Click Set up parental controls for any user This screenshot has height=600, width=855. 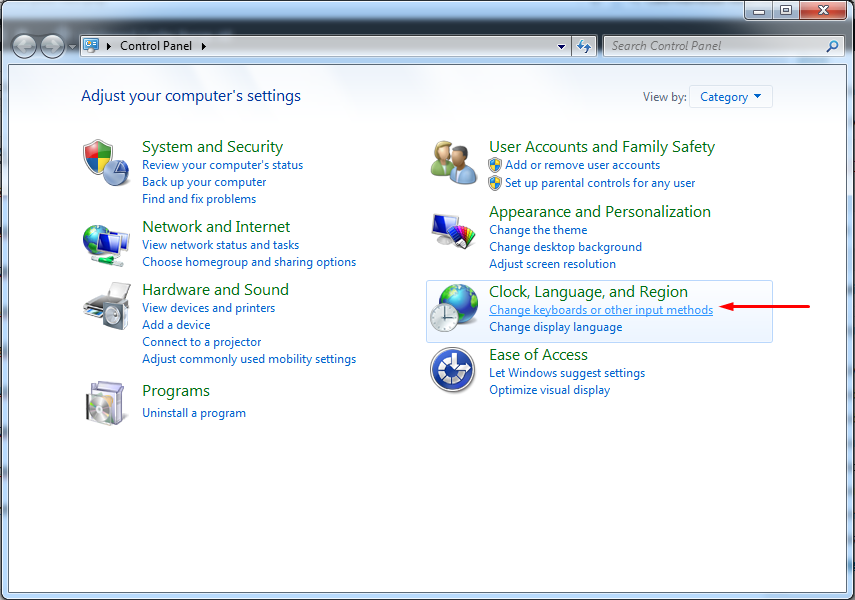(600, 183)
